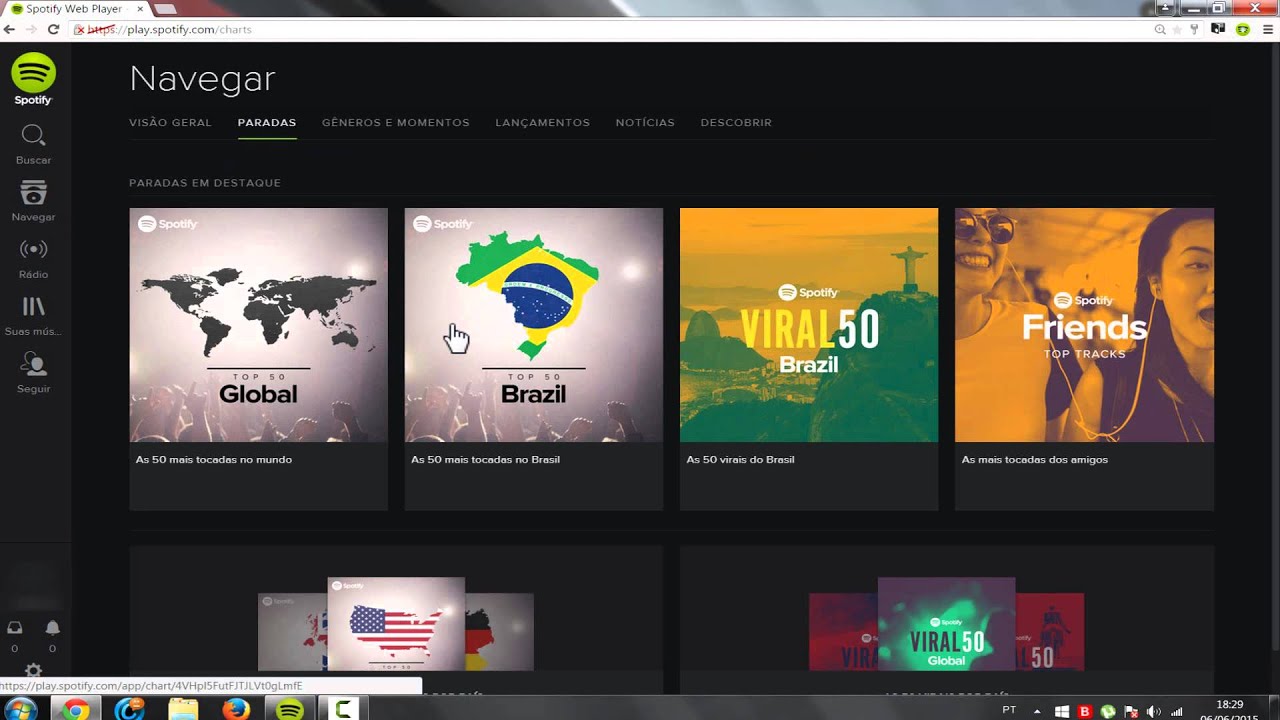Select the Paradas tab
The height and width of the screenshot is (720, 1280).
(267, 122)
